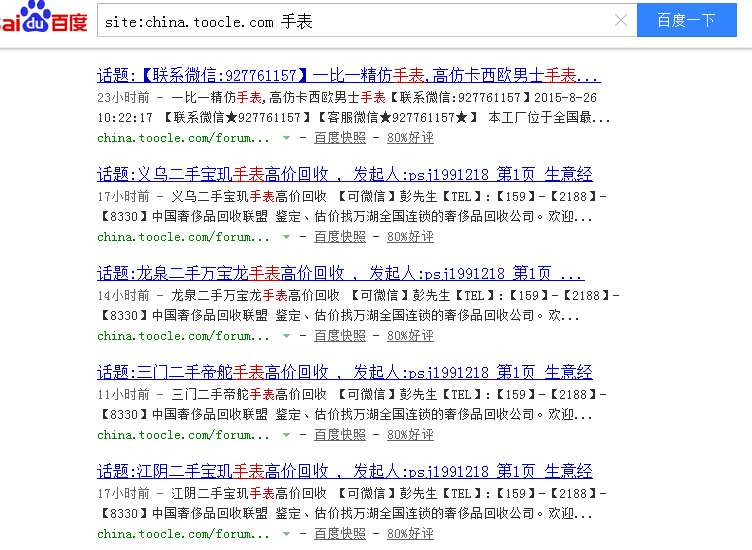Viewport: 752px width, 550px height.
Task: Click the green URL under the 义乌二手宝玑 result
Action: tap(183, 237)
